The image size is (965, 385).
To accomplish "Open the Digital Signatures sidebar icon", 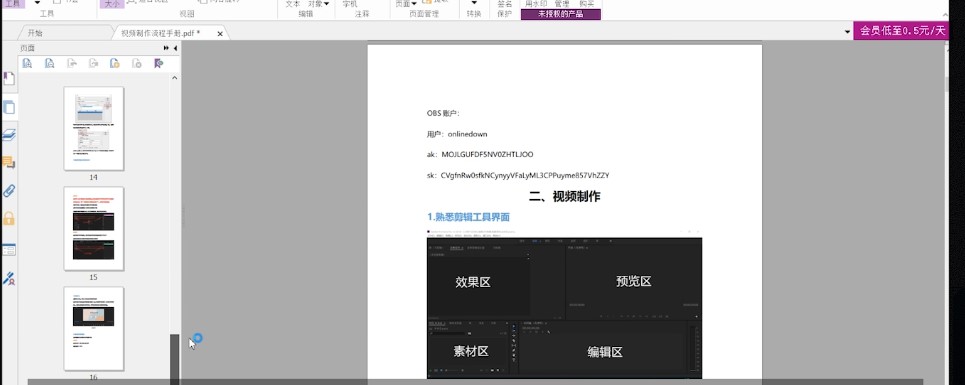I will tap(9, 279).
